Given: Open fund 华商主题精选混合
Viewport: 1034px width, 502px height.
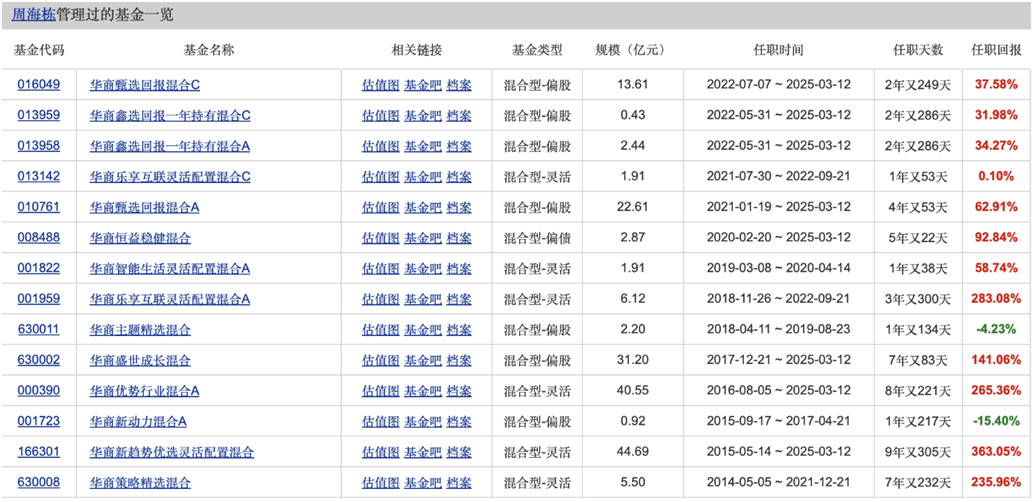Looking at the screenshot, I should [x=140, y=330].
